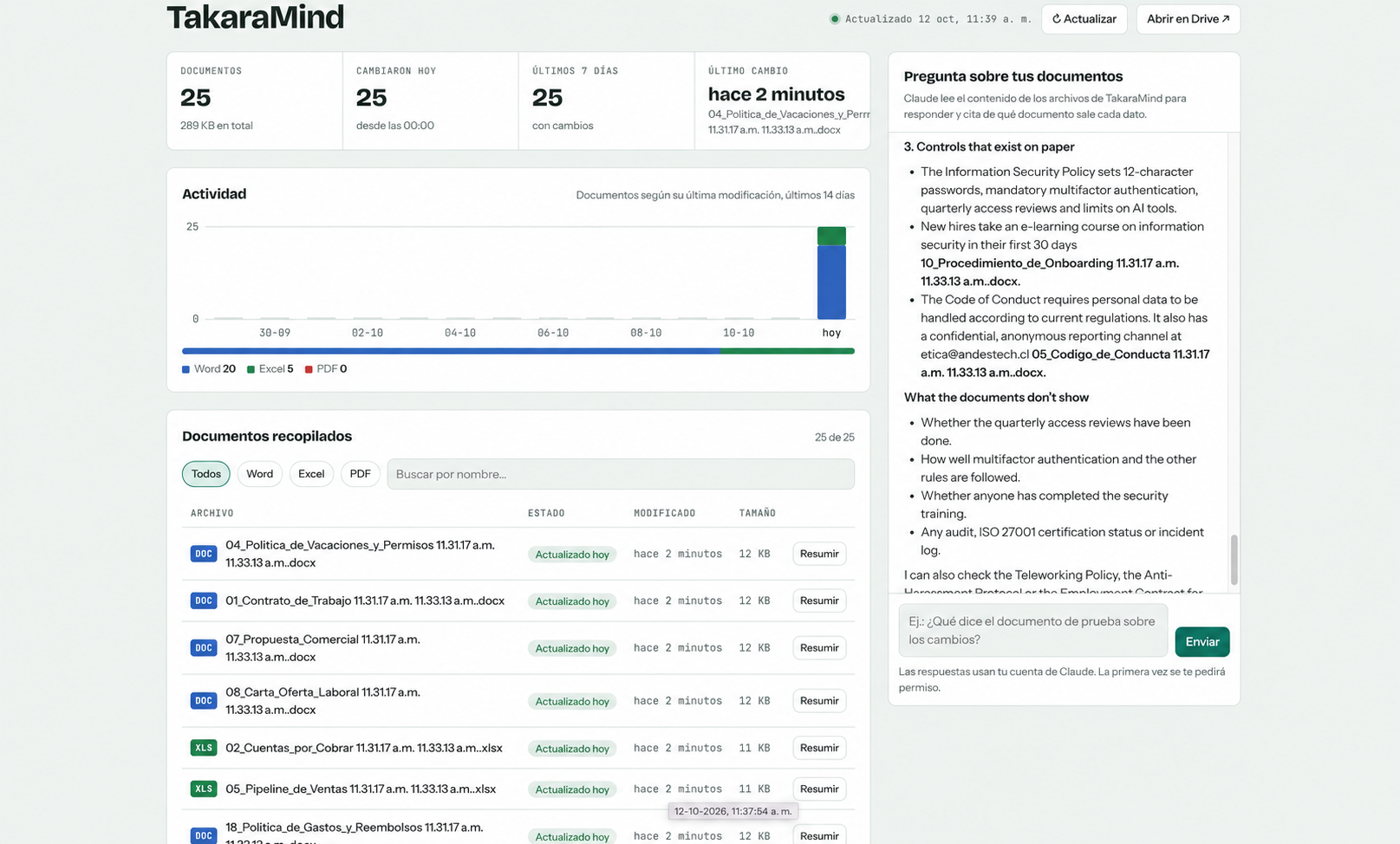Image resolution: width=1400 pixels, height=844 pixels.
Task: Click the DOC icon beside 01_Contrato_de_Trabajo
Action: (x=204, y=601)
